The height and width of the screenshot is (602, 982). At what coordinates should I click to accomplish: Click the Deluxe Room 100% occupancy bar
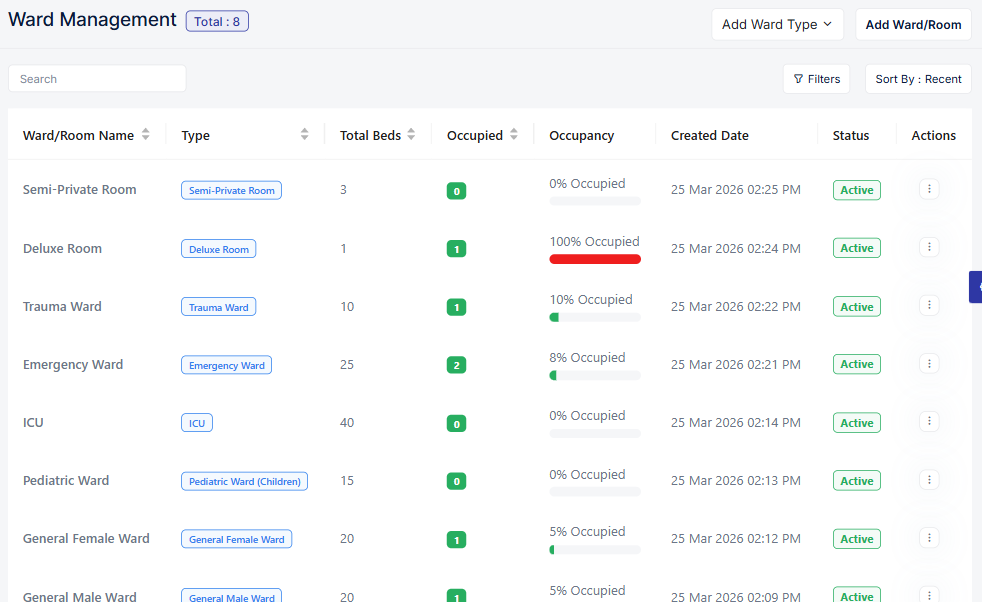[595, 259]
